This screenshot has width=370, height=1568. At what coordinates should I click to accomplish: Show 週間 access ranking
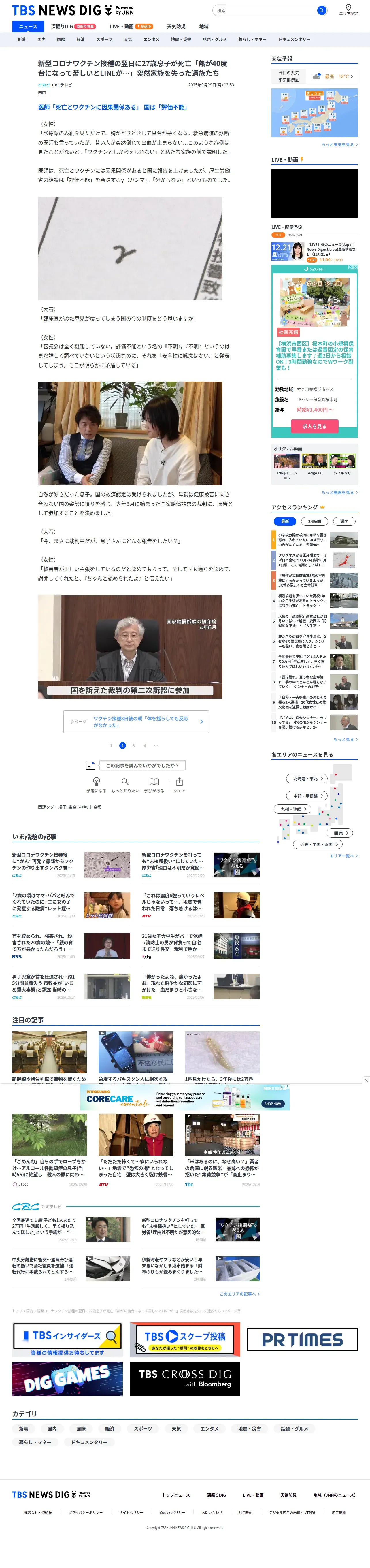click(x=344, y=521)
